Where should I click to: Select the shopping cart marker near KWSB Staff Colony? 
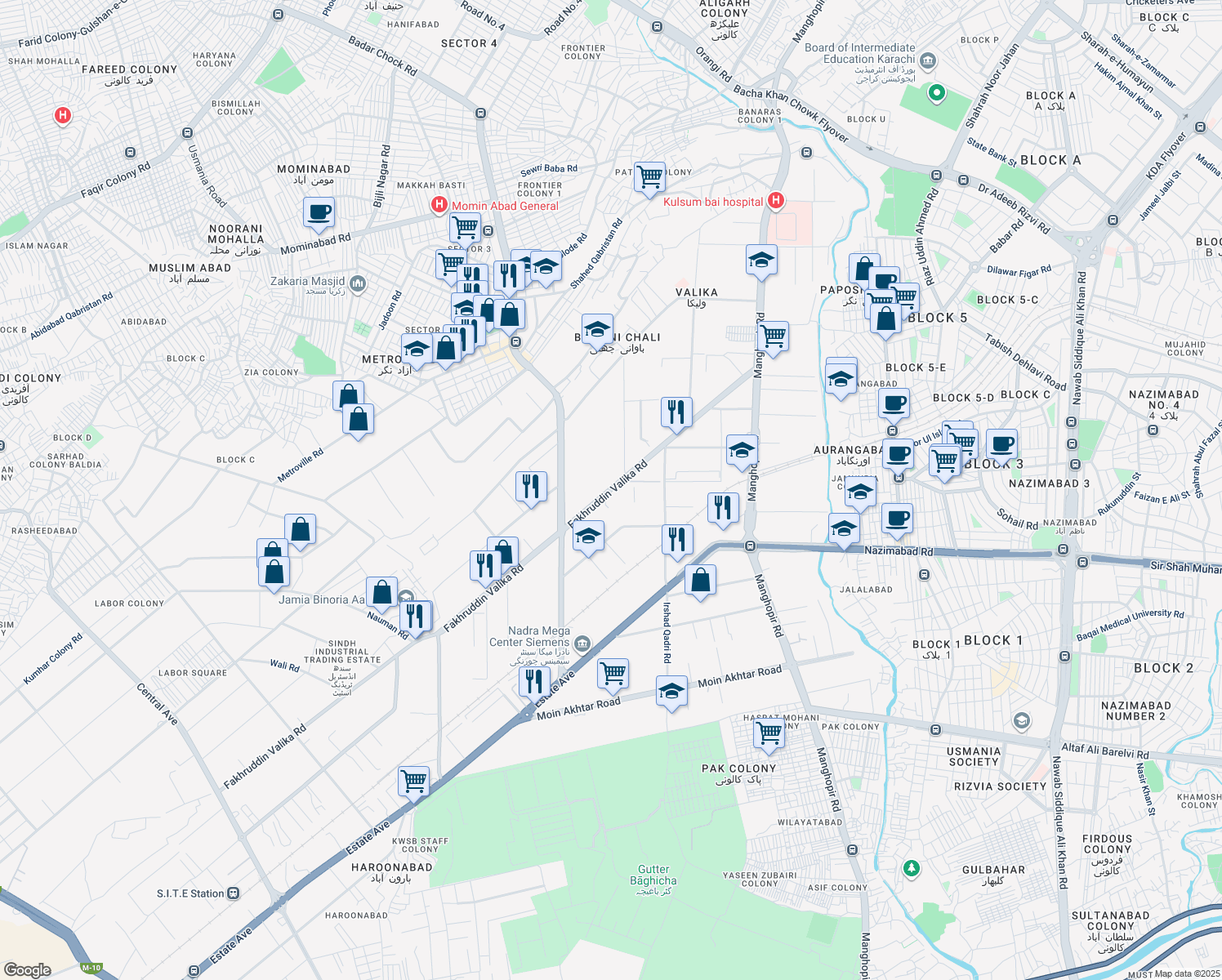point(414,782)
